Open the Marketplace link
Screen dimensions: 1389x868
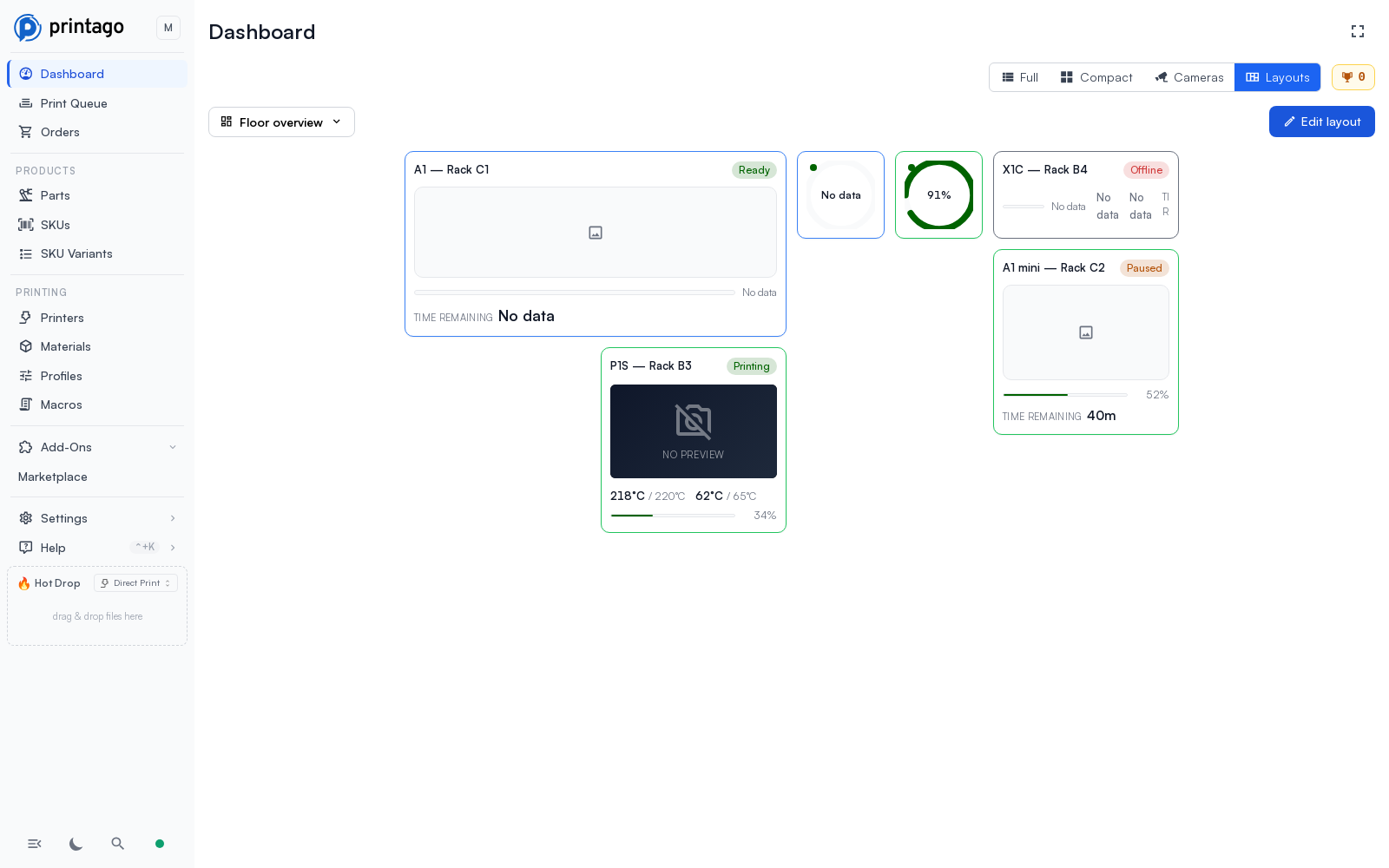[x=53, y=477]
